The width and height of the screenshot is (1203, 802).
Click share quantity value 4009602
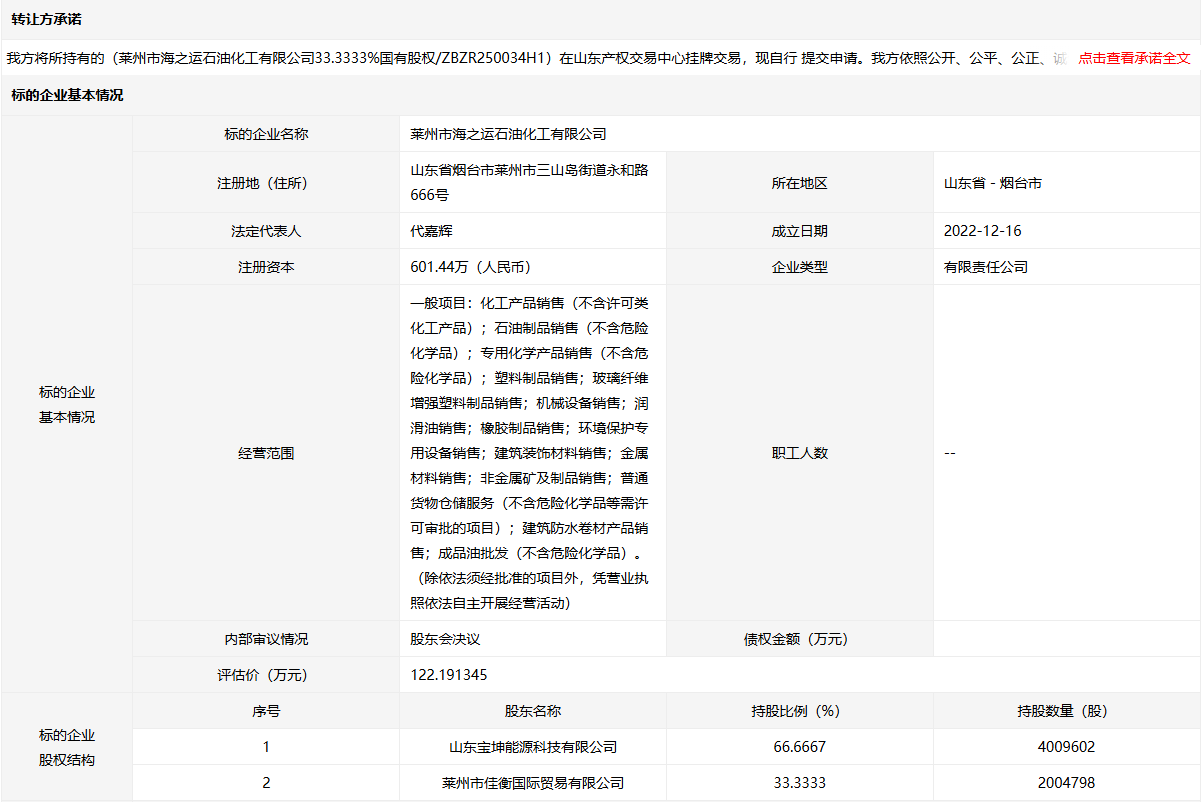[x=1067, y=747]
